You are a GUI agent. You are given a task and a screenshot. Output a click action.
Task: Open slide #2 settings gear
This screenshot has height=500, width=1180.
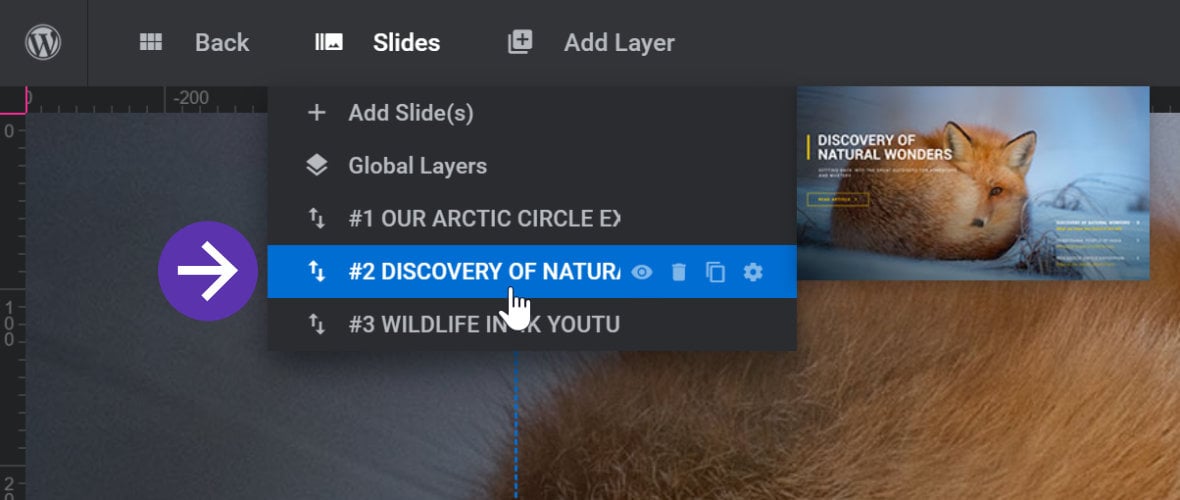point(753,272)
